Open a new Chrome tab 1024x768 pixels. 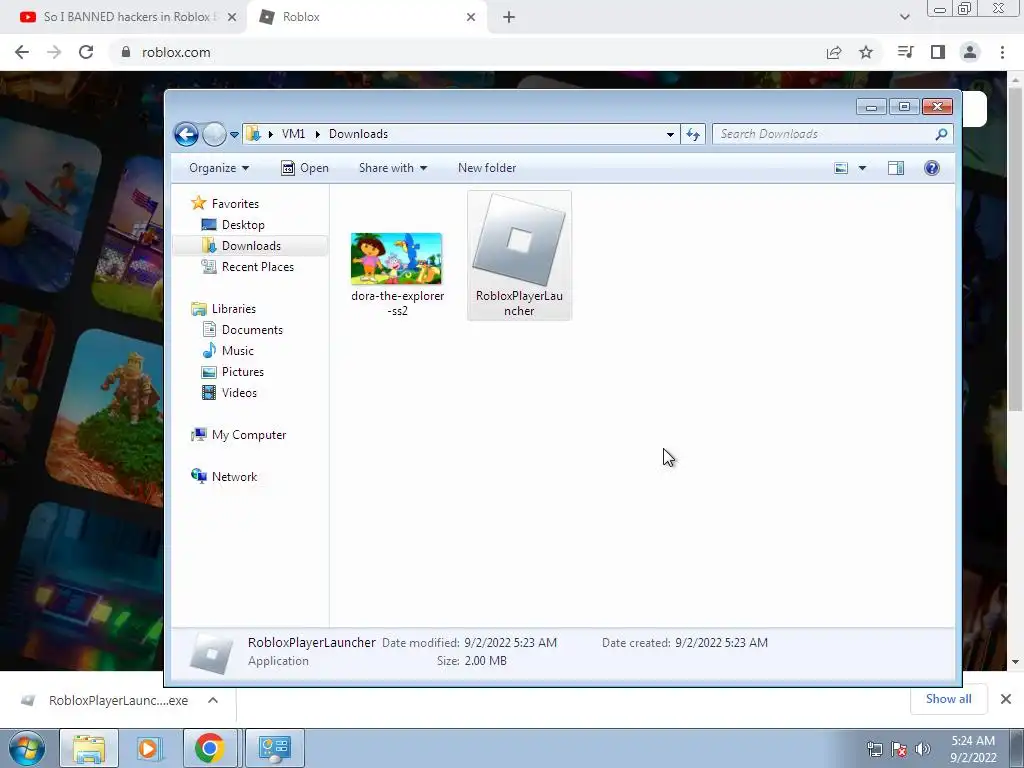pos(509,17)
